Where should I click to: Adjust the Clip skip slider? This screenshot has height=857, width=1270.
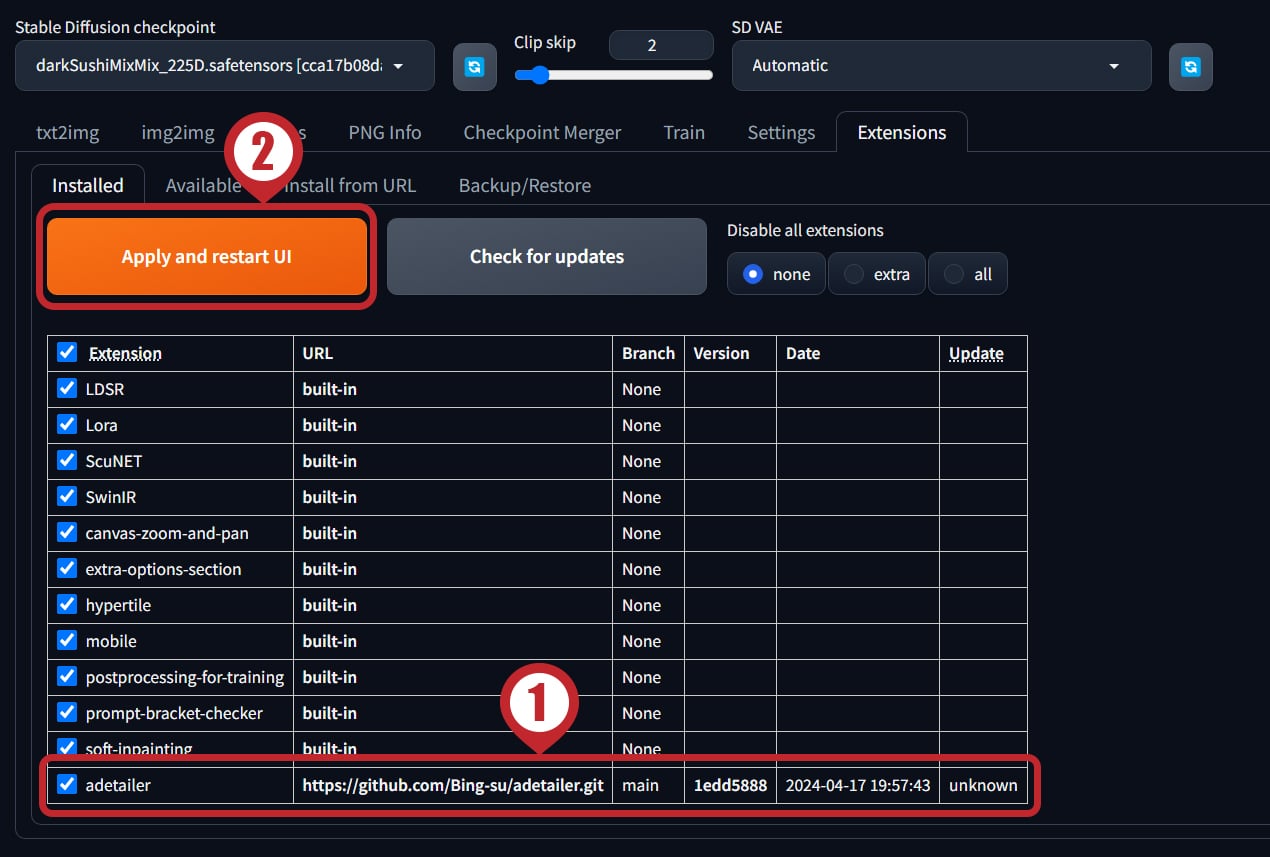click(x=614, y=75)
